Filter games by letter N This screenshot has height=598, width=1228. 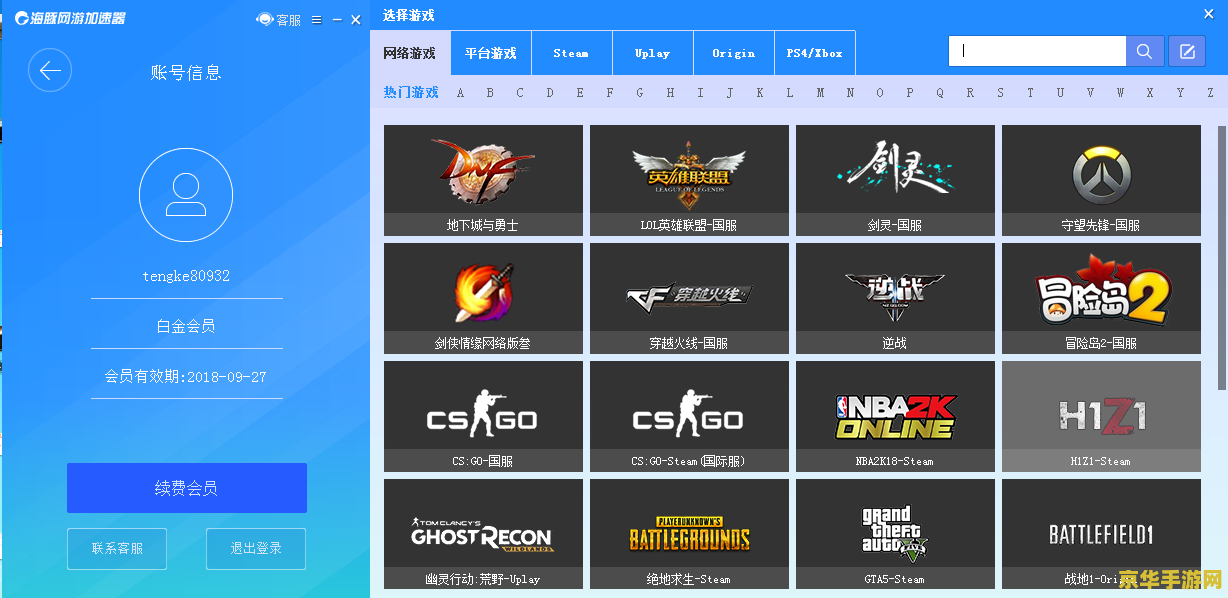coord(850,93)
